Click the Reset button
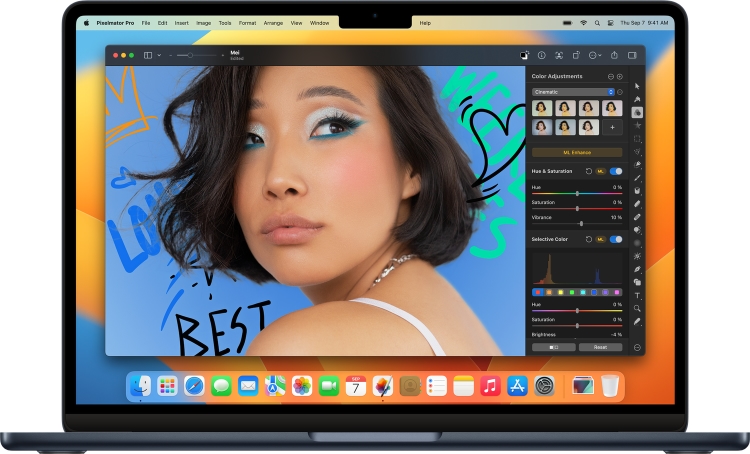This screenshot has height=454, width=750. pyautogui.click(x=600, y=347)
